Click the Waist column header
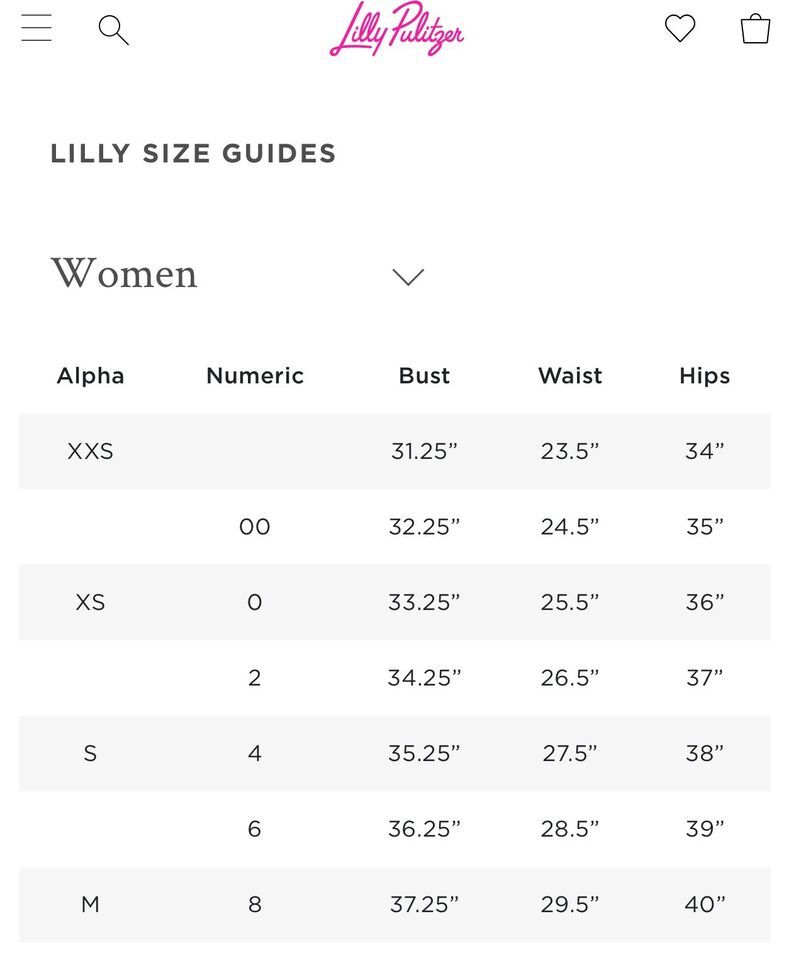Screen dimensions: 801x960 click(x=570, y=375)
